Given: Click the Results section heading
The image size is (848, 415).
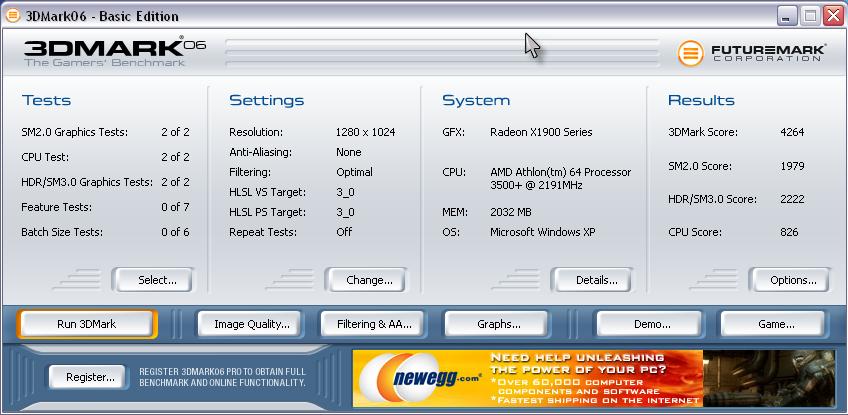Looking at the screenshot, I should pyautogui.click(x=701, y=100).
